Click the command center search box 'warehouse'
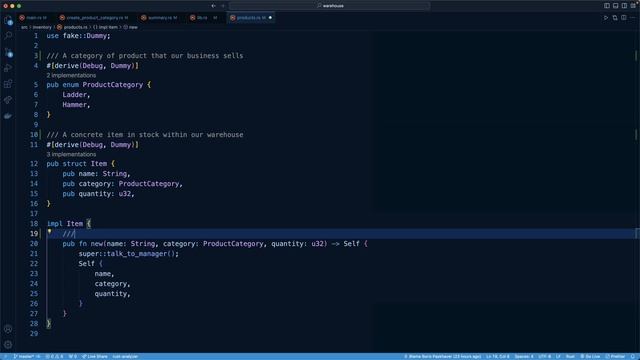The image size is (640, 360). (x=329, y=6)
